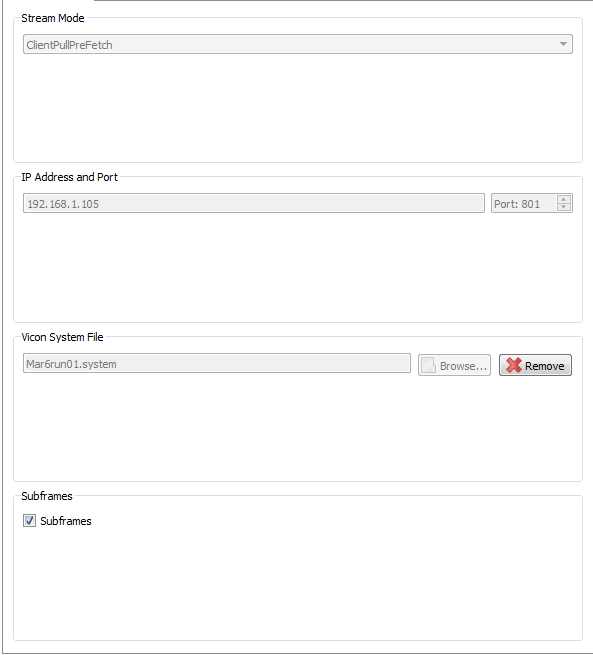Viewport: 593px width, 655px height.
Task: Click the Mar6run01.system file path field
Action: pos(217,363)
